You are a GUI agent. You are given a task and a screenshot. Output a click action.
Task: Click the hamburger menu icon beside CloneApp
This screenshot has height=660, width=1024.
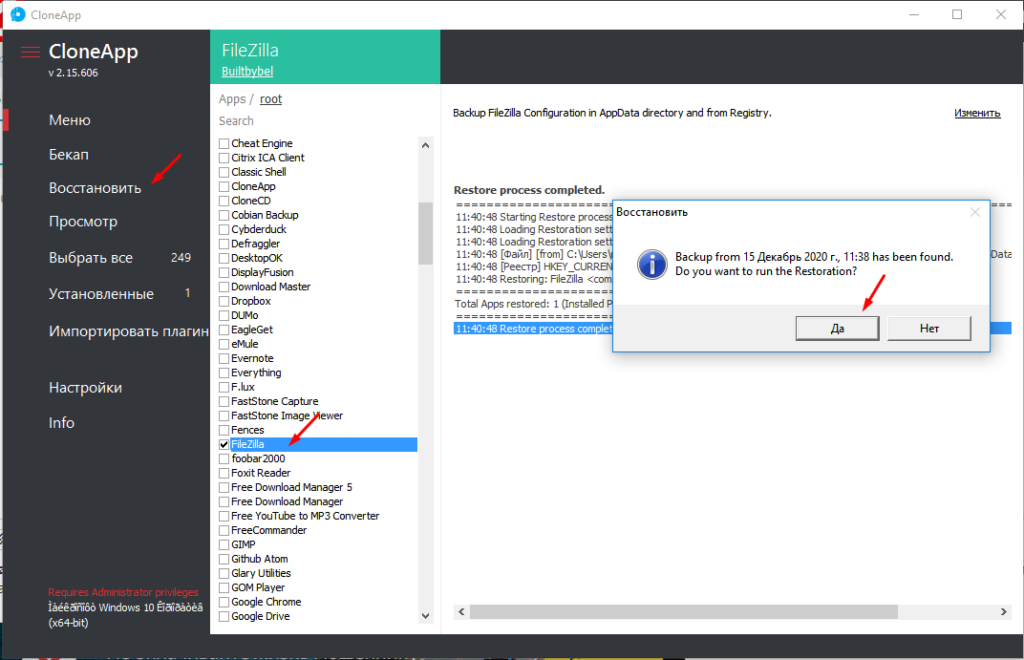(x=30, y=52)
